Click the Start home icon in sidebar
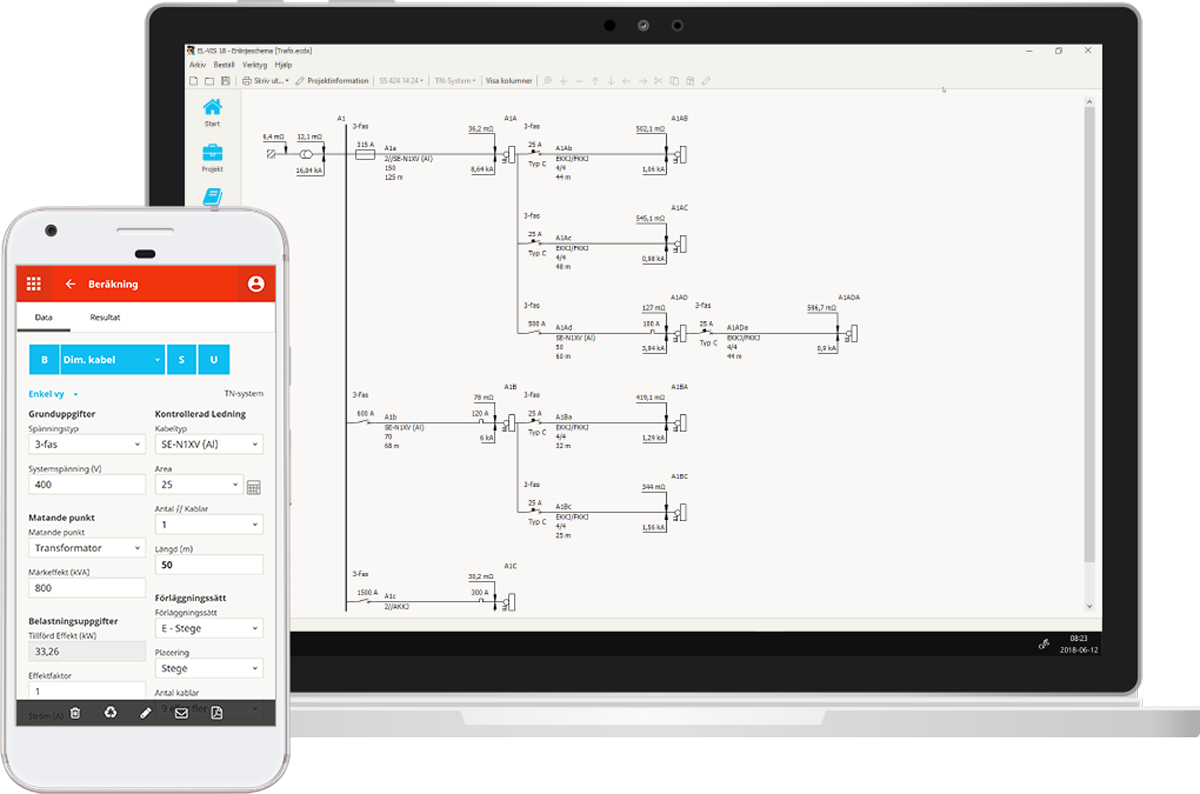 [x=212, y=108]
